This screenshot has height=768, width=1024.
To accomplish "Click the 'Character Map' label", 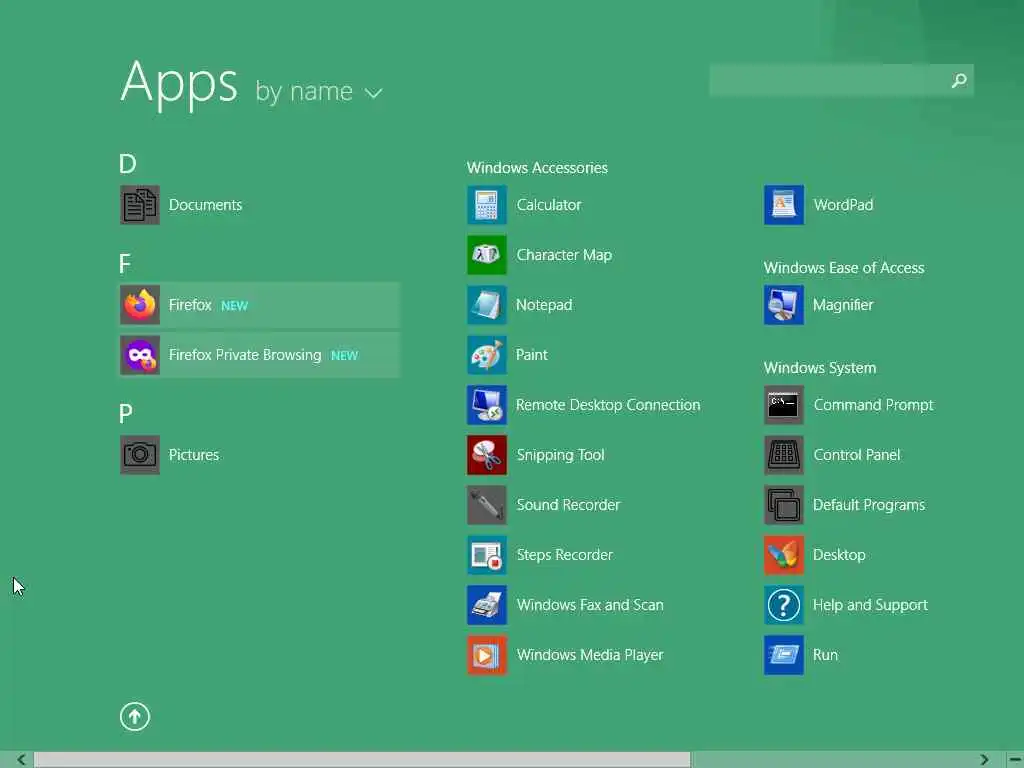I will pyautogui.click(x=564, y=255).
